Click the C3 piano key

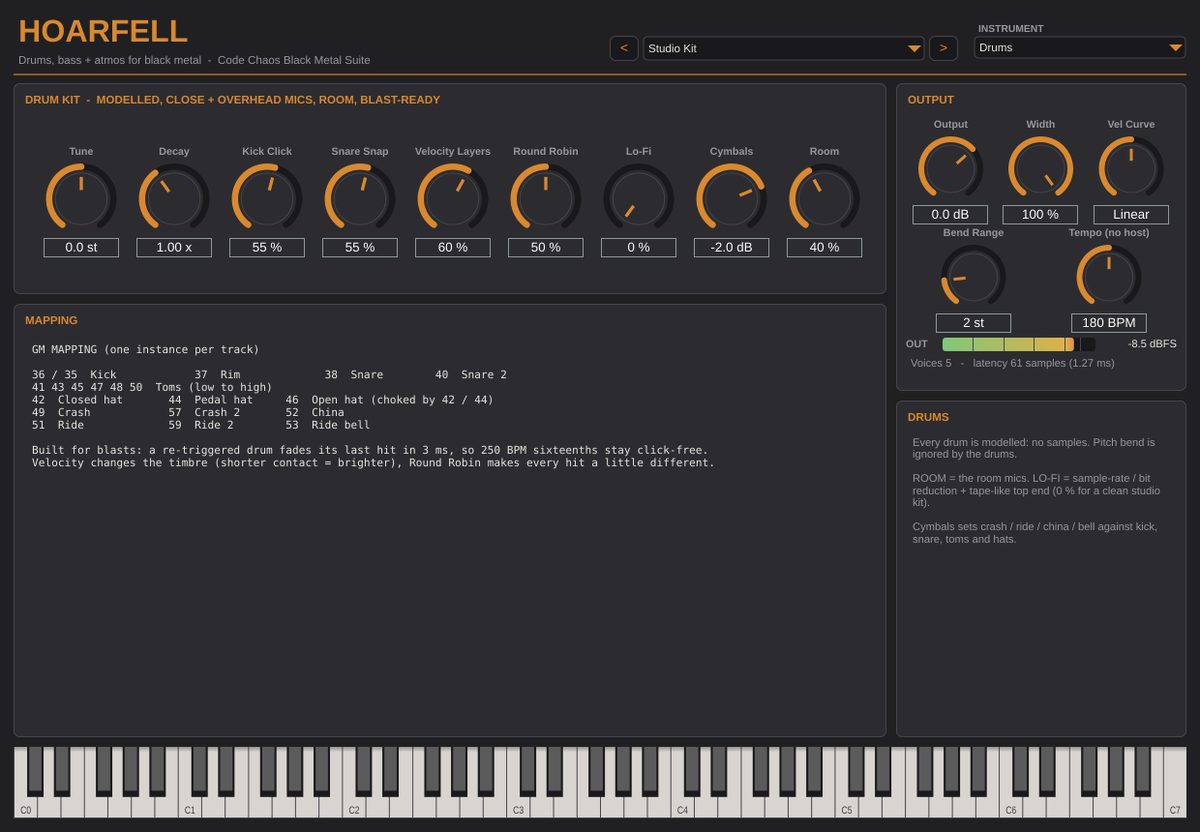point(518,805)
